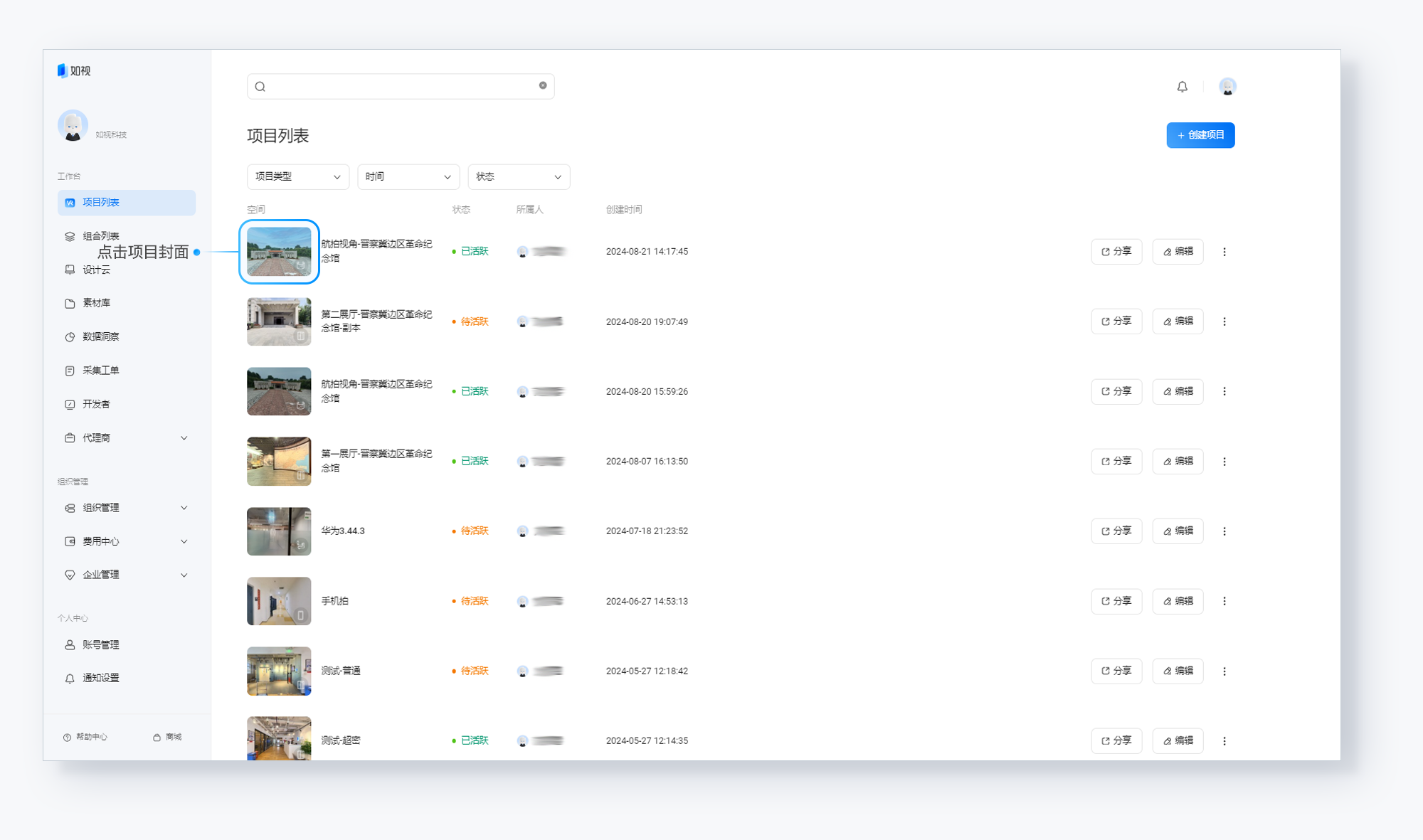The width and height of the screenshot is (1423, 840).
Task: Open the 状态 filter dropdown
Action: [x=519, y=177]
